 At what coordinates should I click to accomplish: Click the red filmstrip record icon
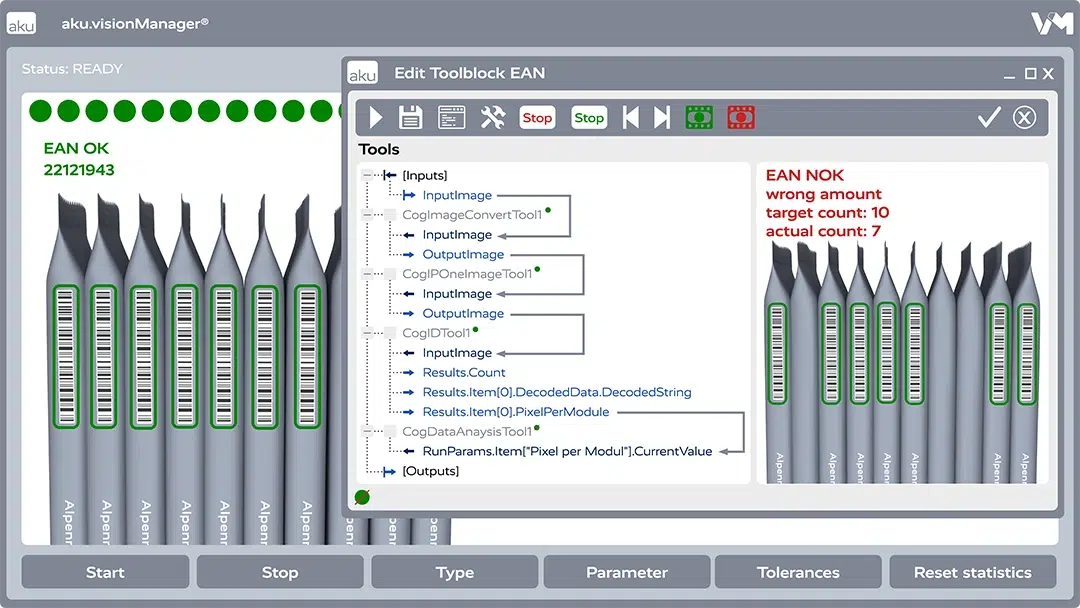(x=741, y=118)
